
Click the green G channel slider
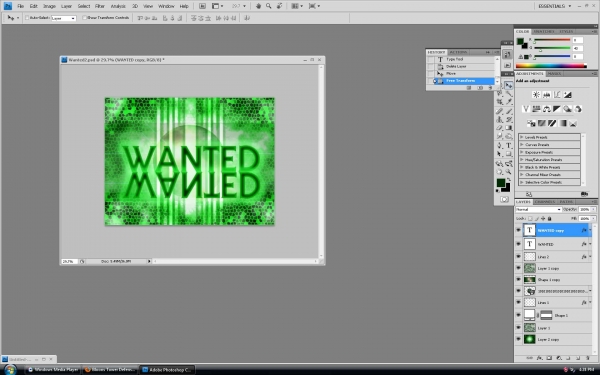tap(552, 48)
